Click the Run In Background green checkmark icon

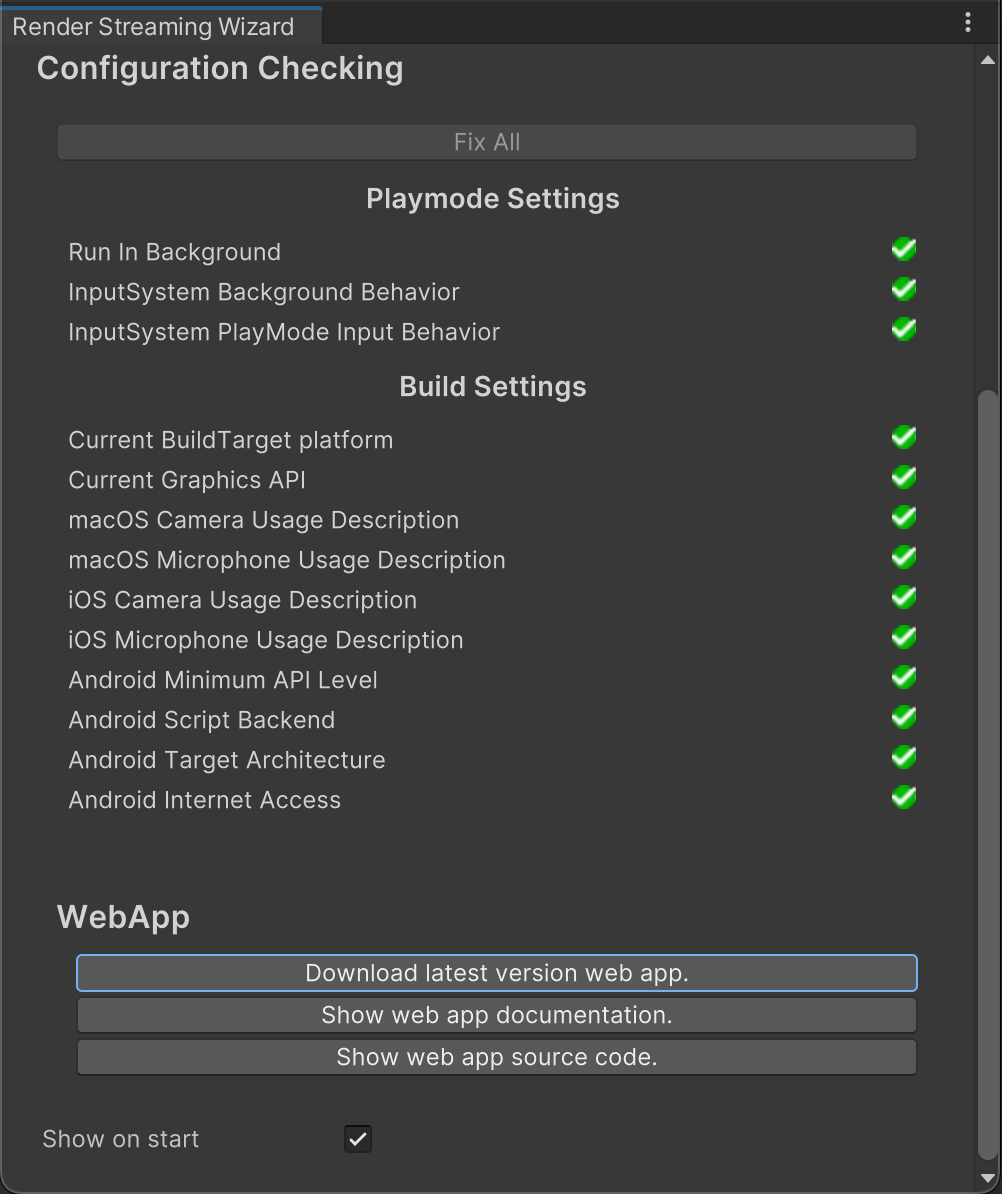tap(904, 250)
